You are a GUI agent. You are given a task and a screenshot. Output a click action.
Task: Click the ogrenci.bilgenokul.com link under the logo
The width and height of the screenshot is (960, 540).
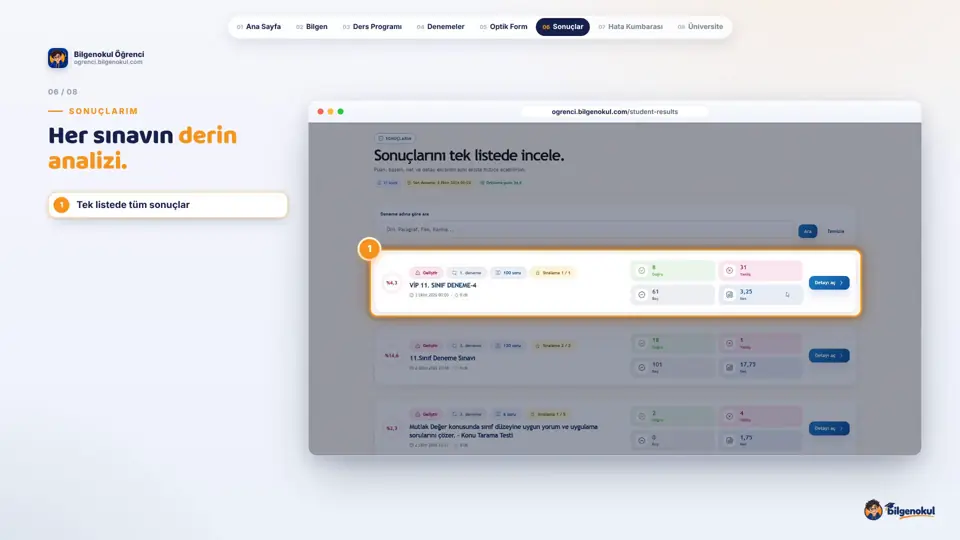tap(108, 62)
